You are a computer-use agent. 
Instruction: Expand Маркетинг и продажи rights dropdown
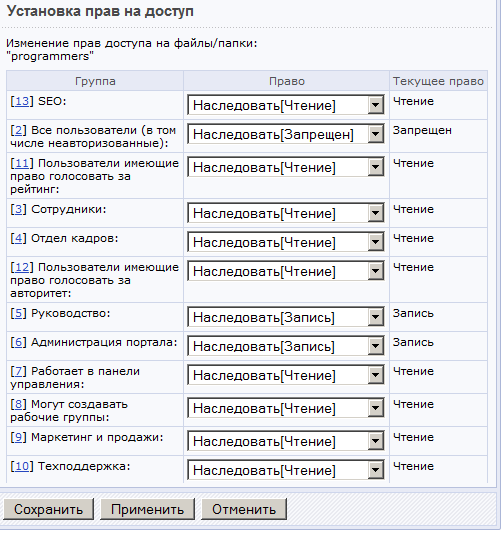(x=285, y=441)
